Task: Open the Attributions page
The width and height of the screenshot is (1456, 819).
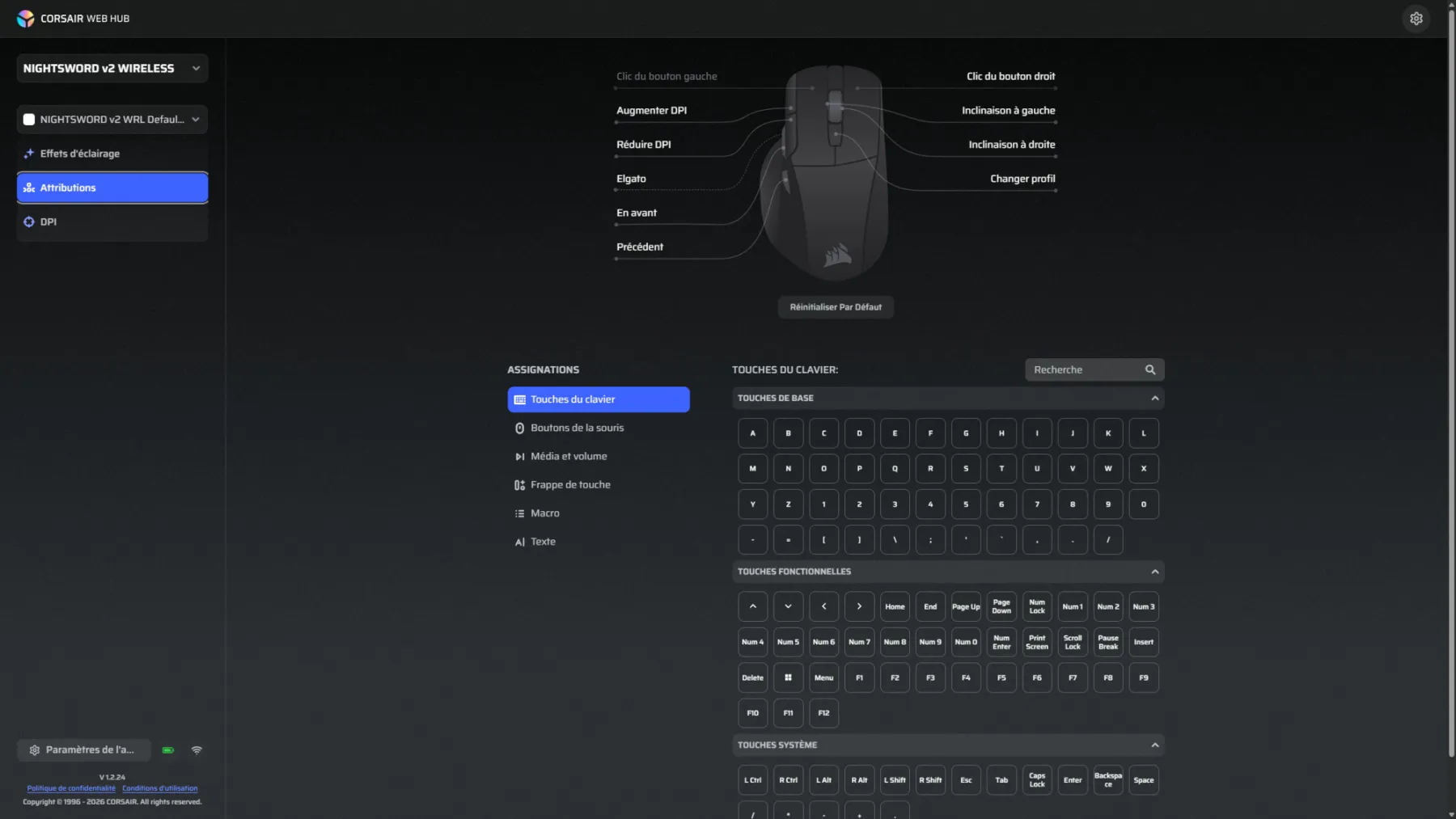Action: (112, 188)
